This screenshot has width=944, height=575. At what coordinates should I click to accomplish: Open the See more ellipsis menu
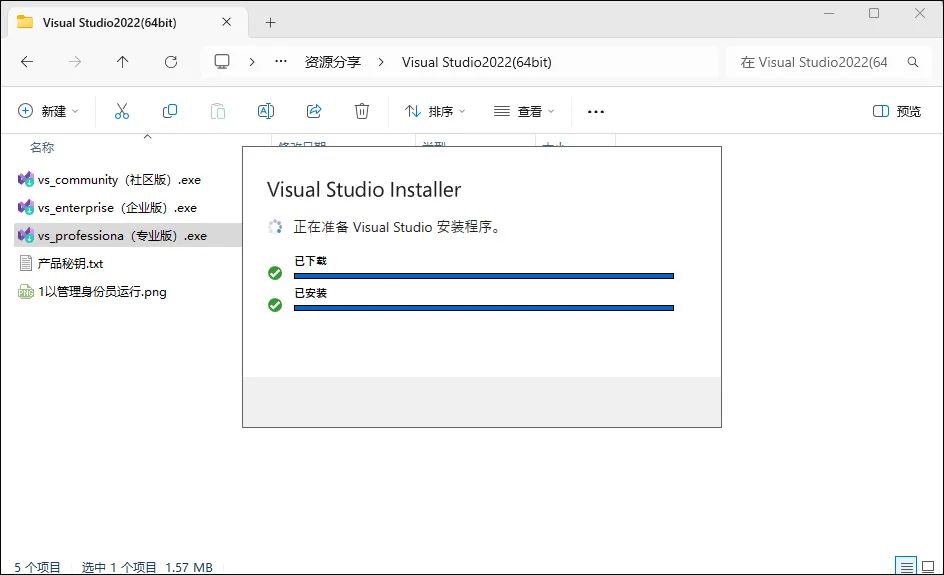(x=595, y=111)
